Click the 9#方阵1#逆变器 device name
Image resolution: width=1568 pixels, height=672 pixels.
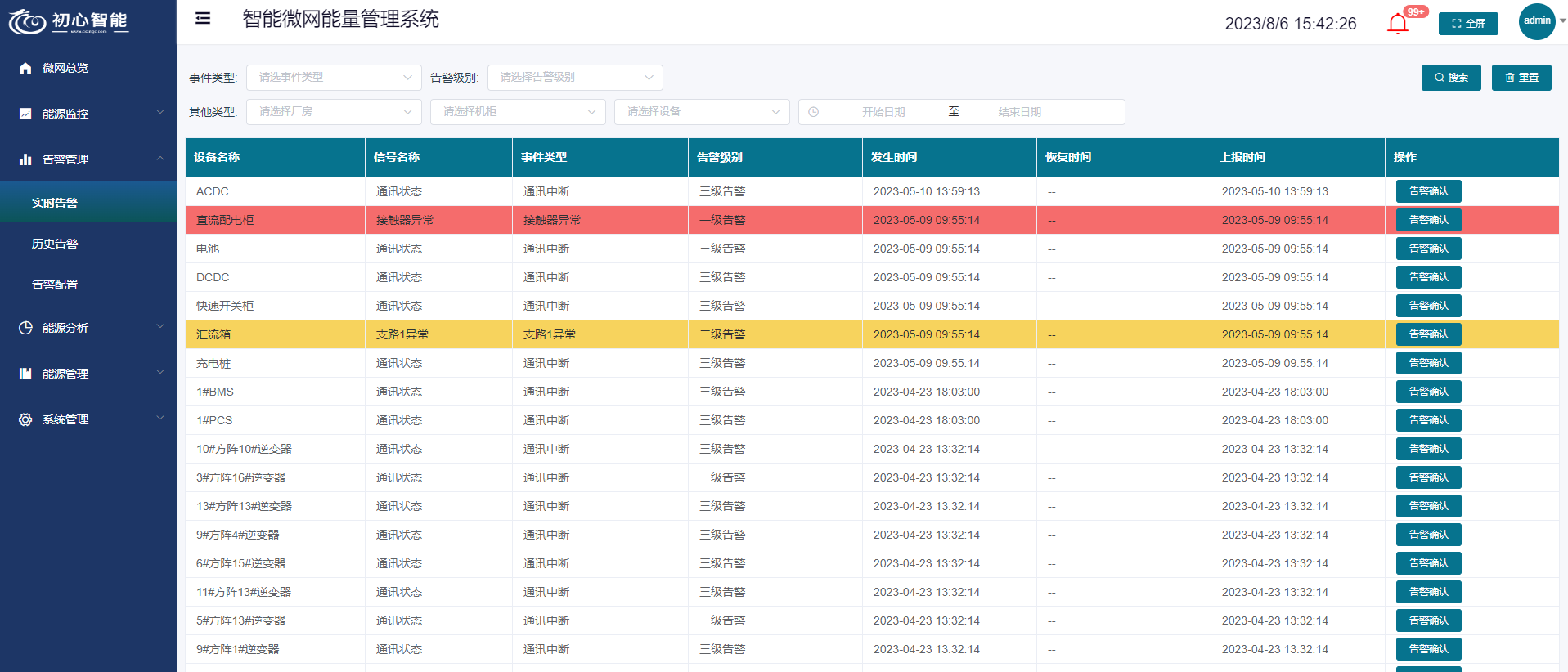tap(237, 649)
